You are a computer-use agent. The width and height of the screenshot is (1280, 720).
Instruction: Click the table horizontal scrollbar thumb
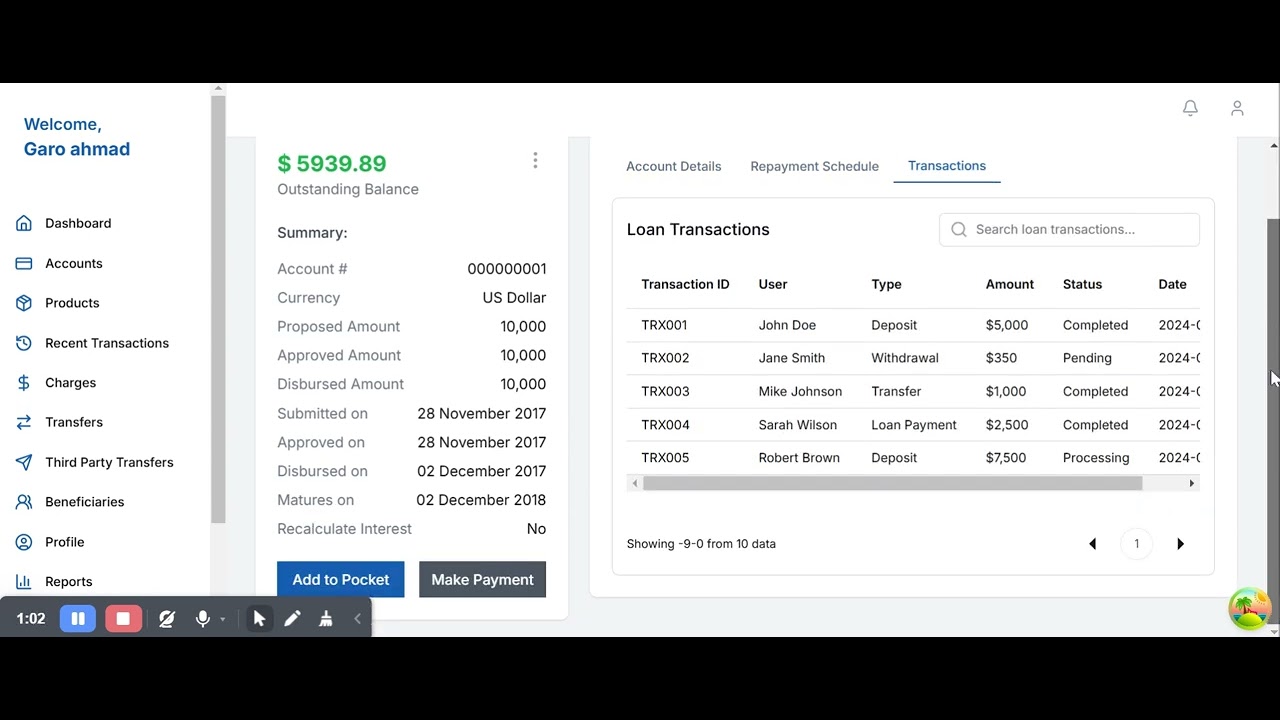(892, 483)
